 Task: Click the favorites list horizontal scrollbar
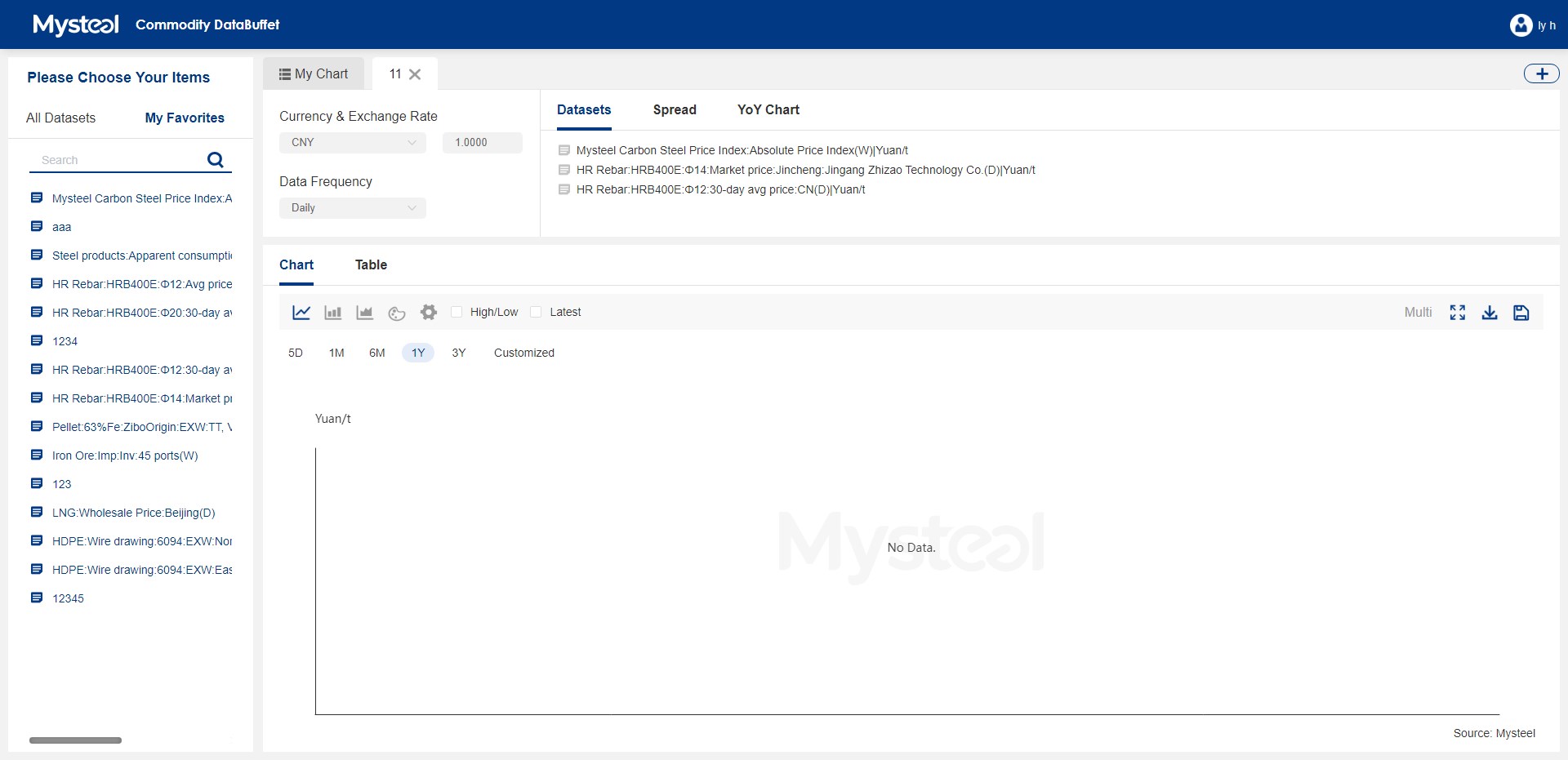(x=75, y=740)
